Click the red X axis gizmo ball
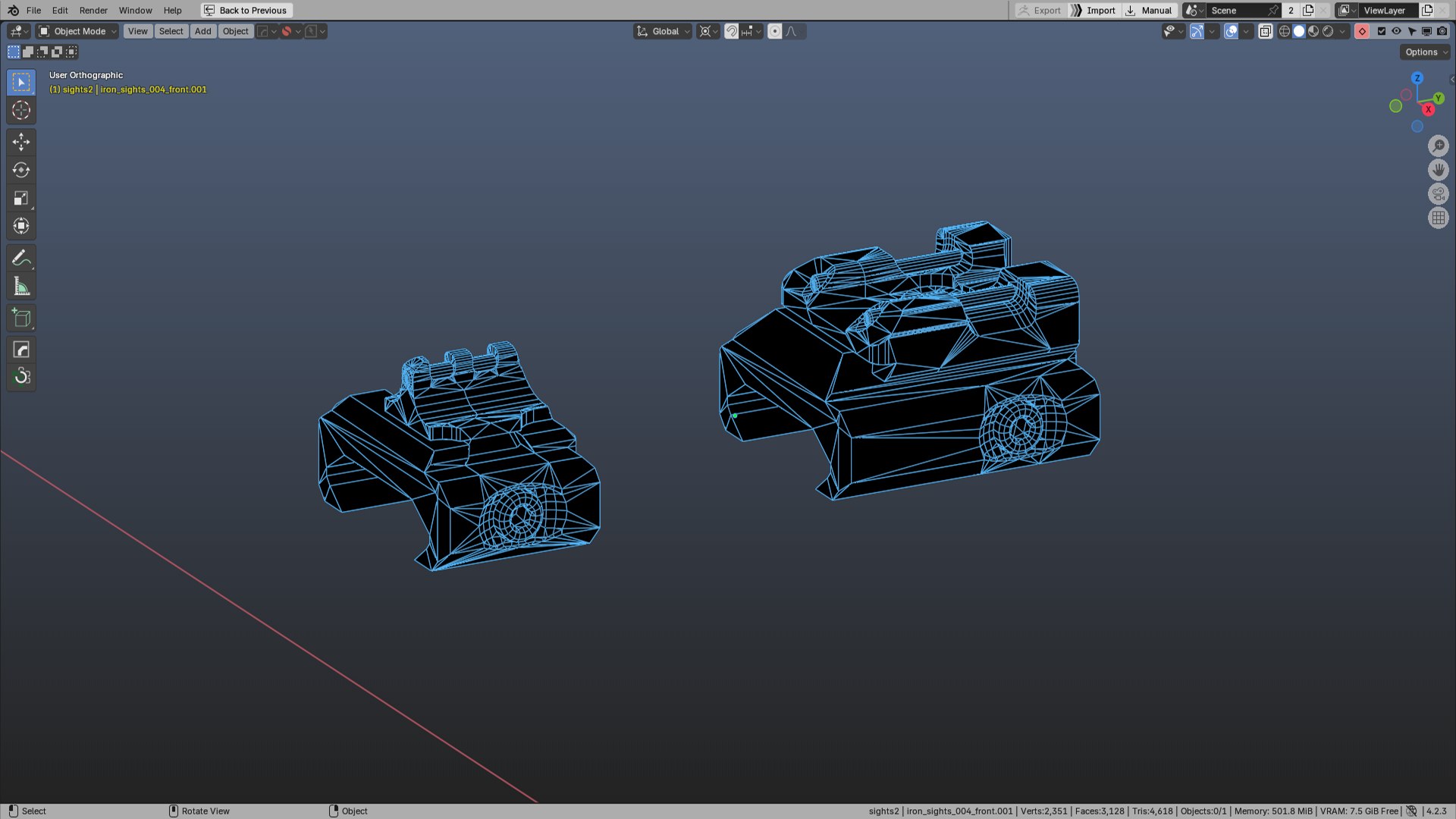Viewport: 1456px width, 819px height. [1428, 109]
